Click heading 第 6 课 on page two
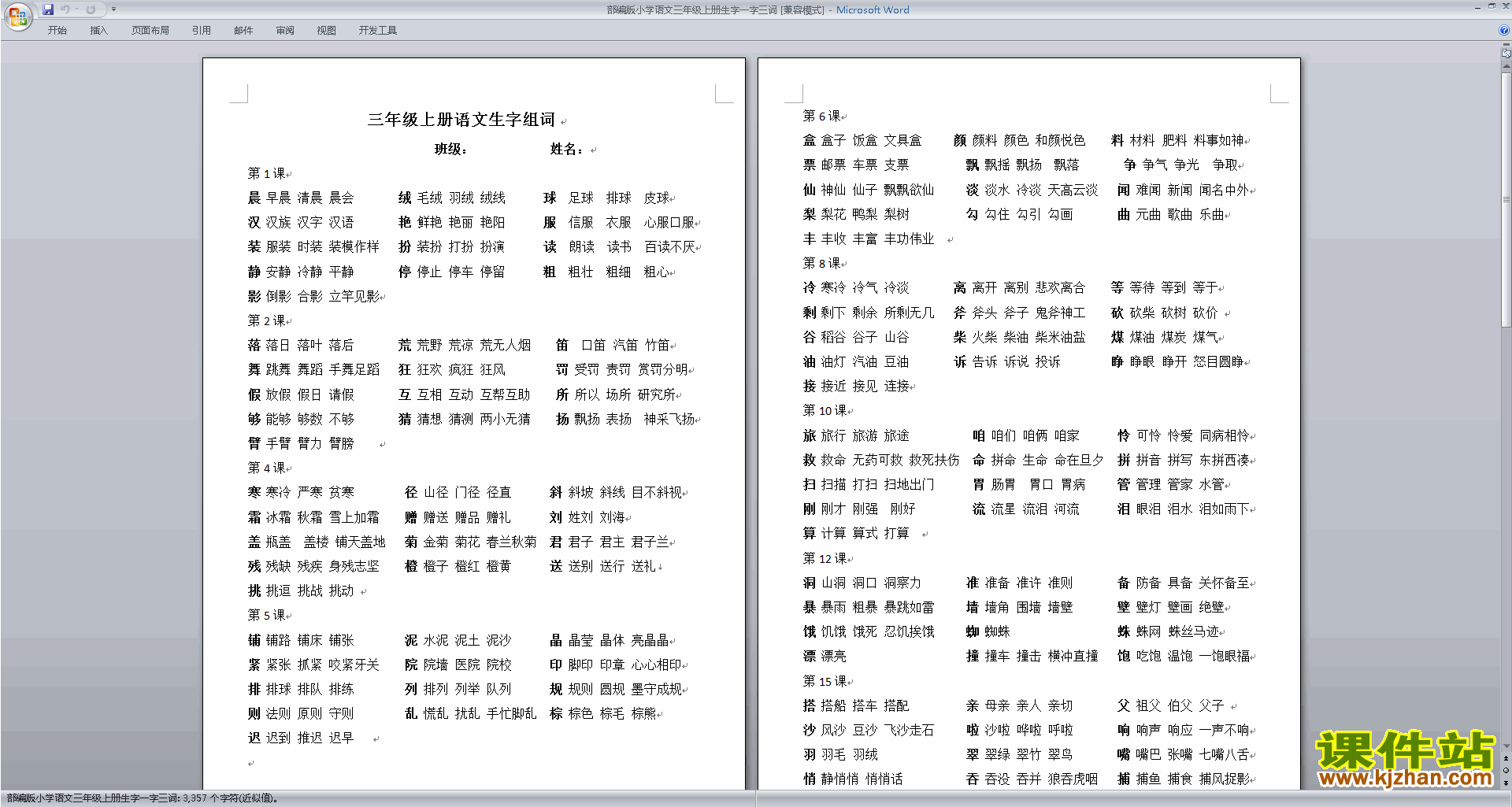 click(821, 117)
